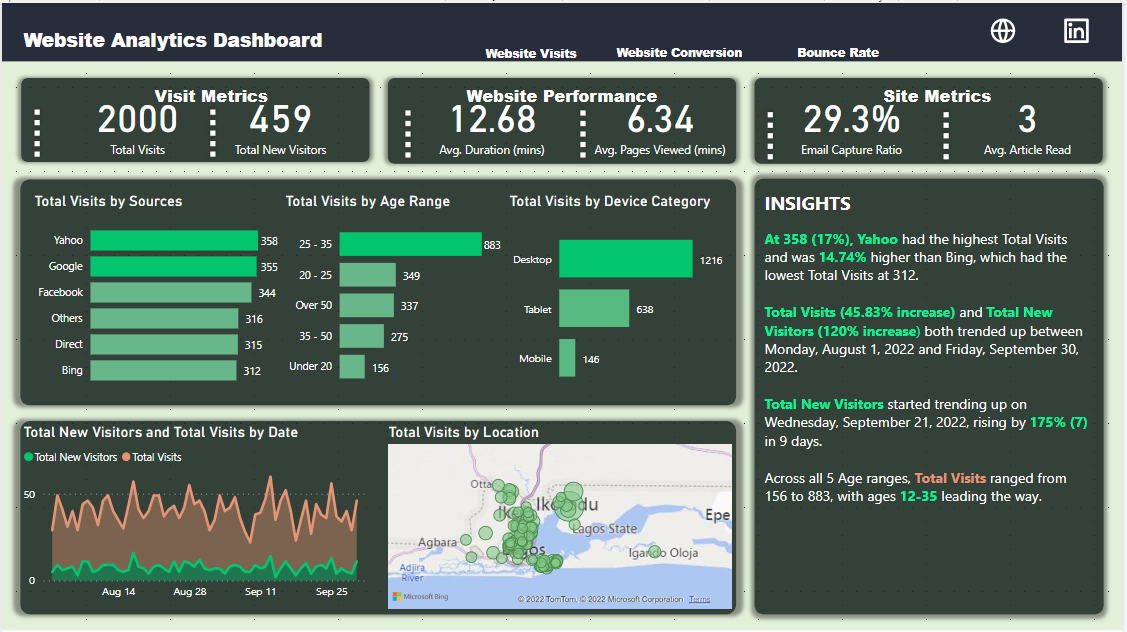Click the Desktop device category bar
Viewport: 1127px width, 632px height.
click(625, 259)
